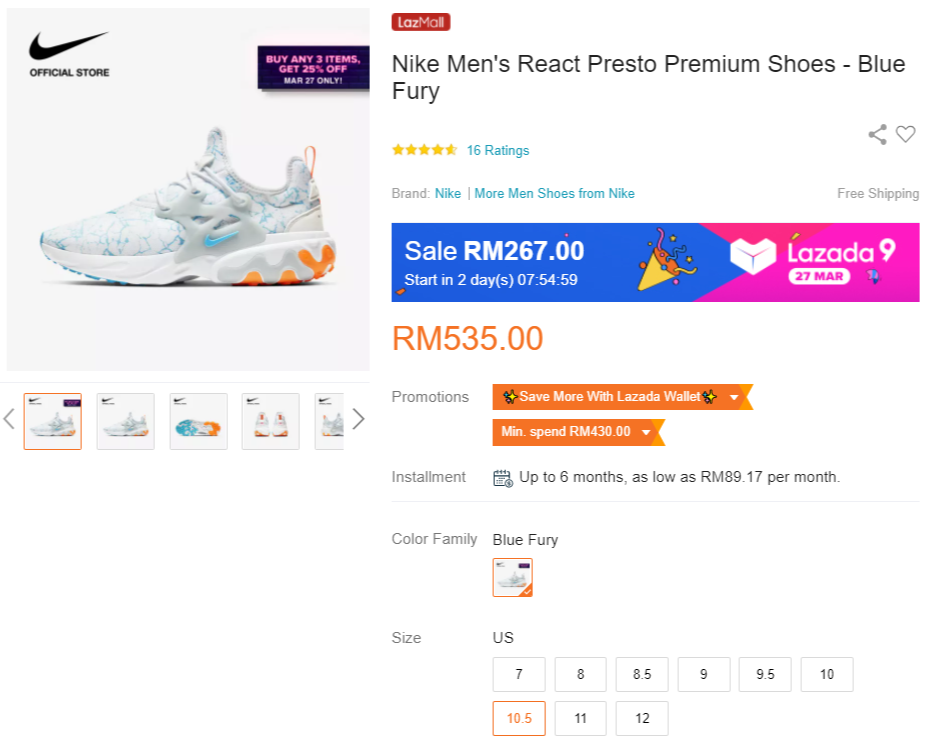View the shoe sole thumbnail image
Viewport: 927px width, 743px height.
tap(198, 421)
